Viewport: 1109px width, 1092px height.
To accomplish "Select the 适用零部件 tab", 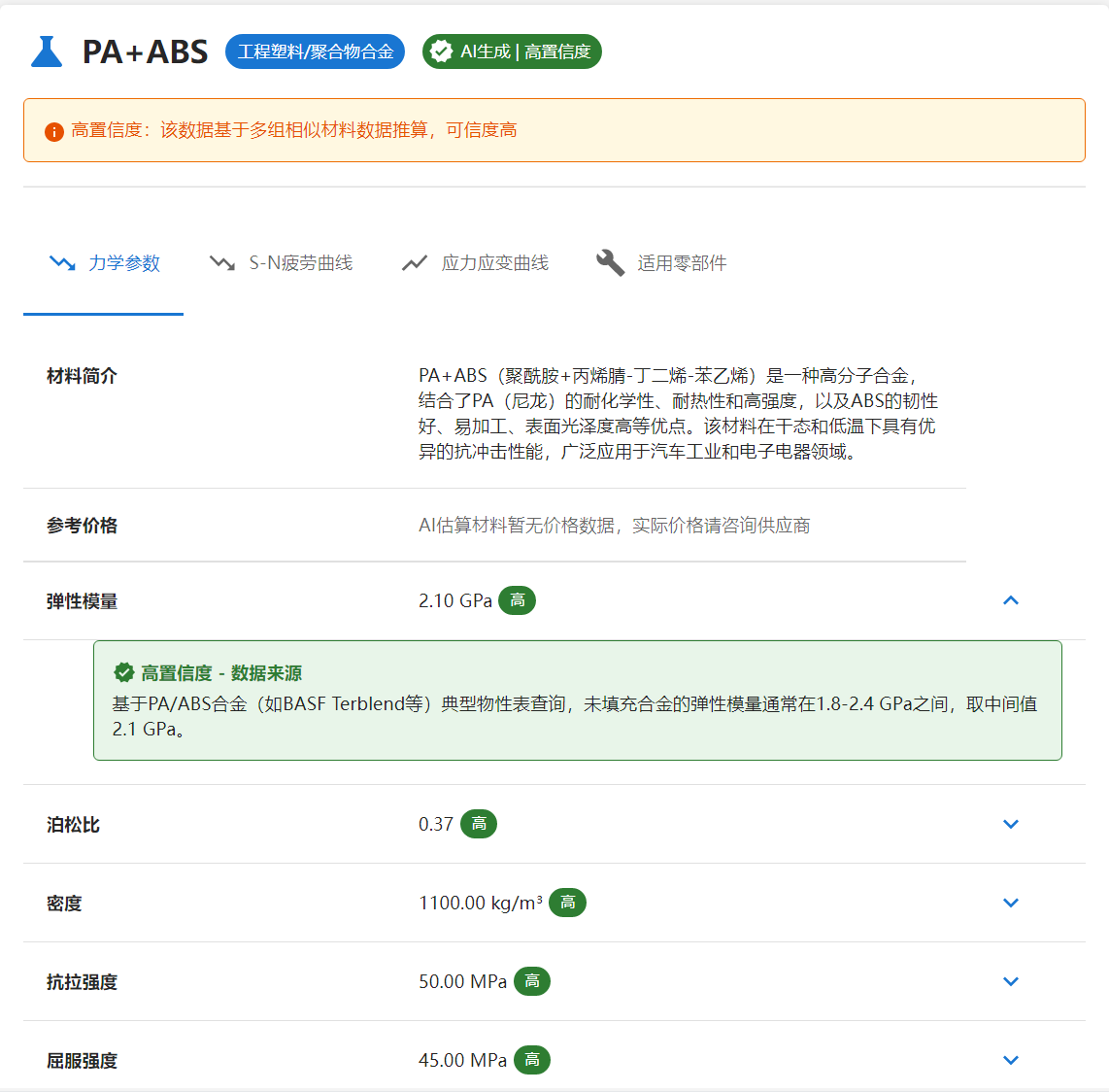I will click(x=681, y=263).
